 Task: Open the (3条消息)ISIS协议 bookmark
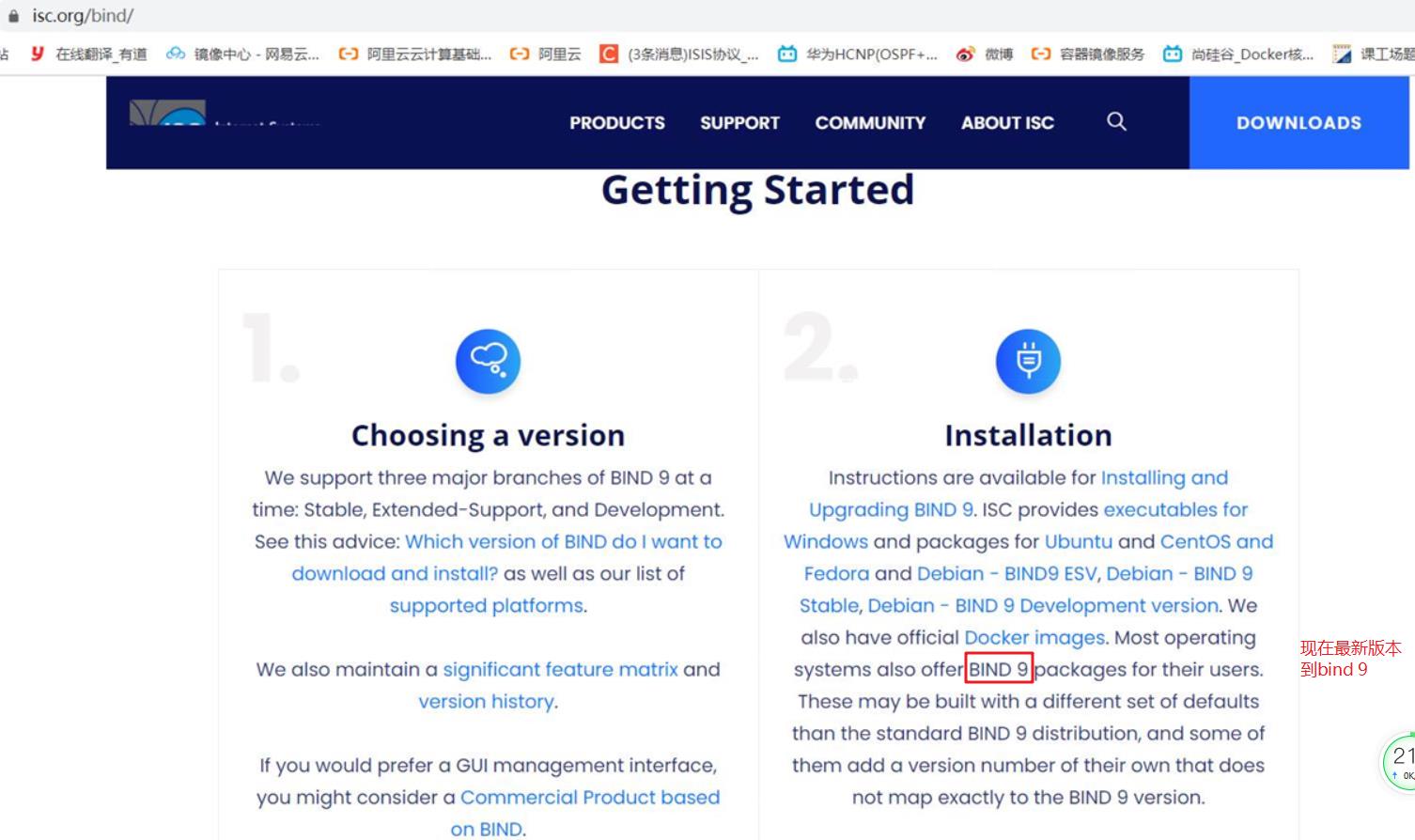click(679, 54)
